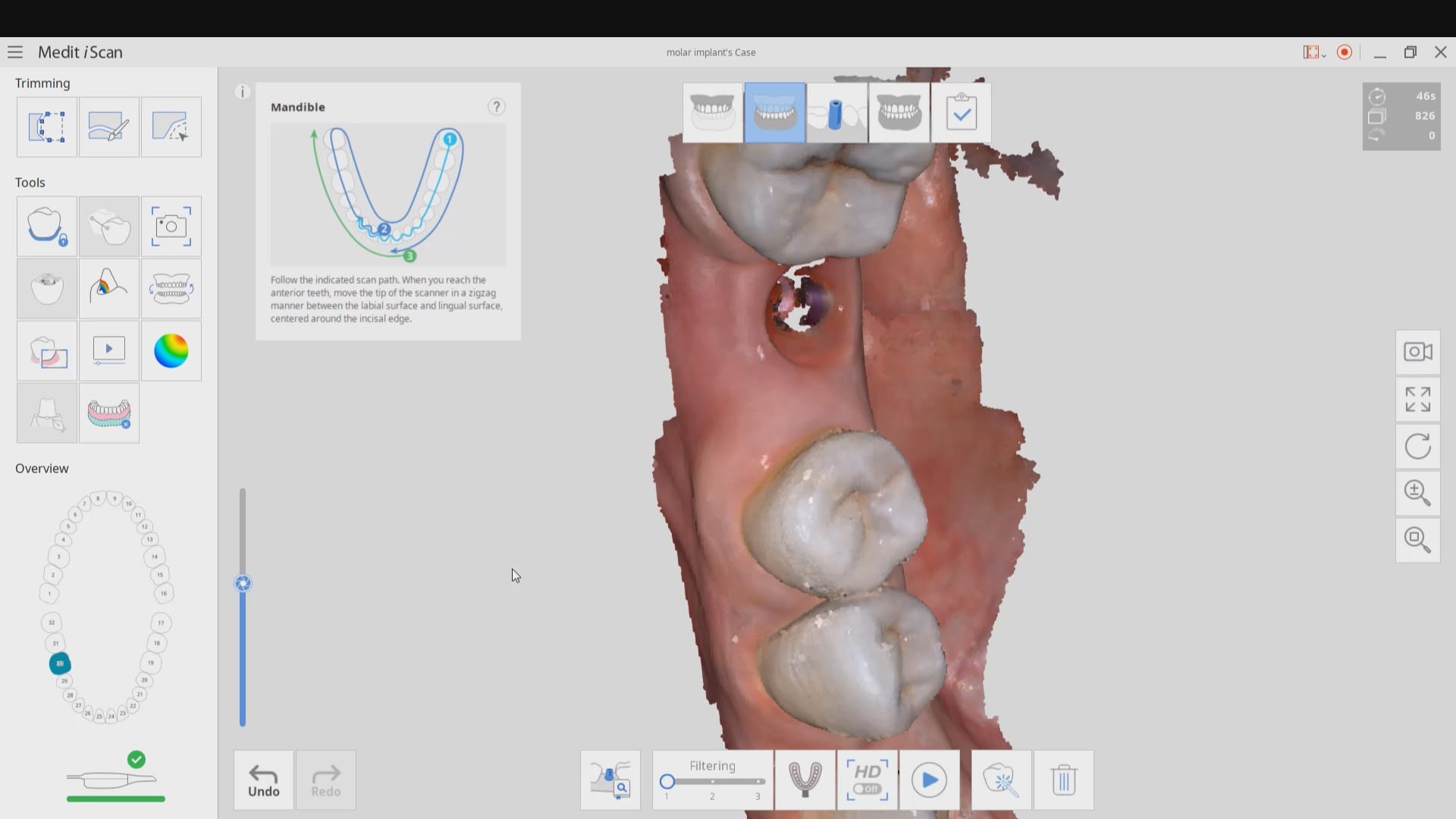Select the polyline selection trimming tool
Image resolution: width=1456 pixels, height=819 pixels.
(x=47, y=127)
